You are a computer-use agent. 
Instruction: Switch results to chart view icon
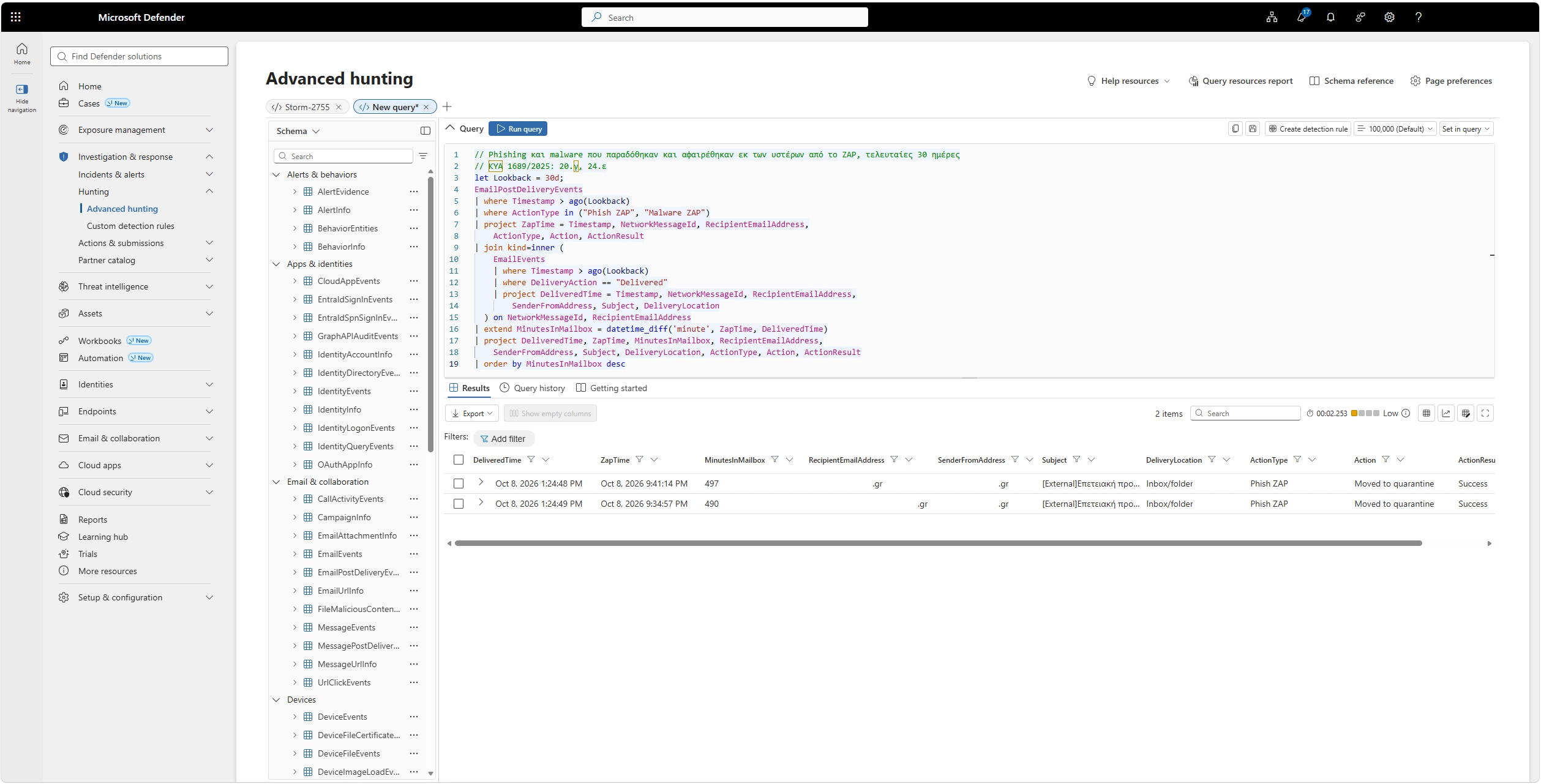[x=1446, y=413]
